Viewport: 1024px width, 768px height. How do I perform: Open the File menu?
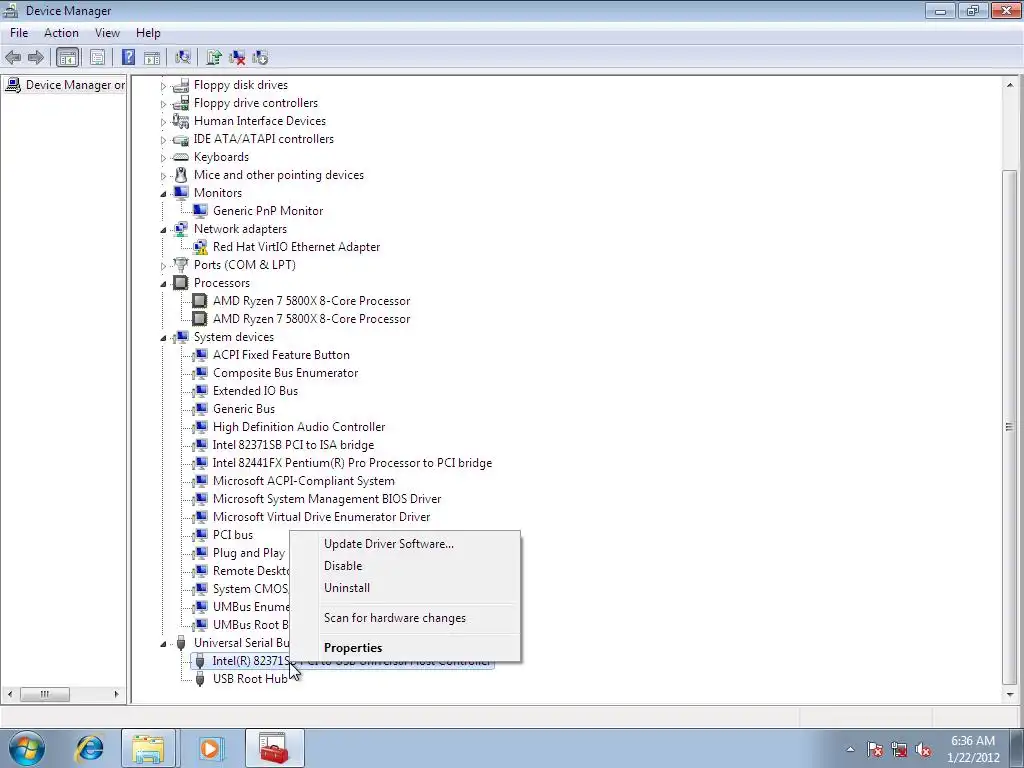click(x=19, y=33)
